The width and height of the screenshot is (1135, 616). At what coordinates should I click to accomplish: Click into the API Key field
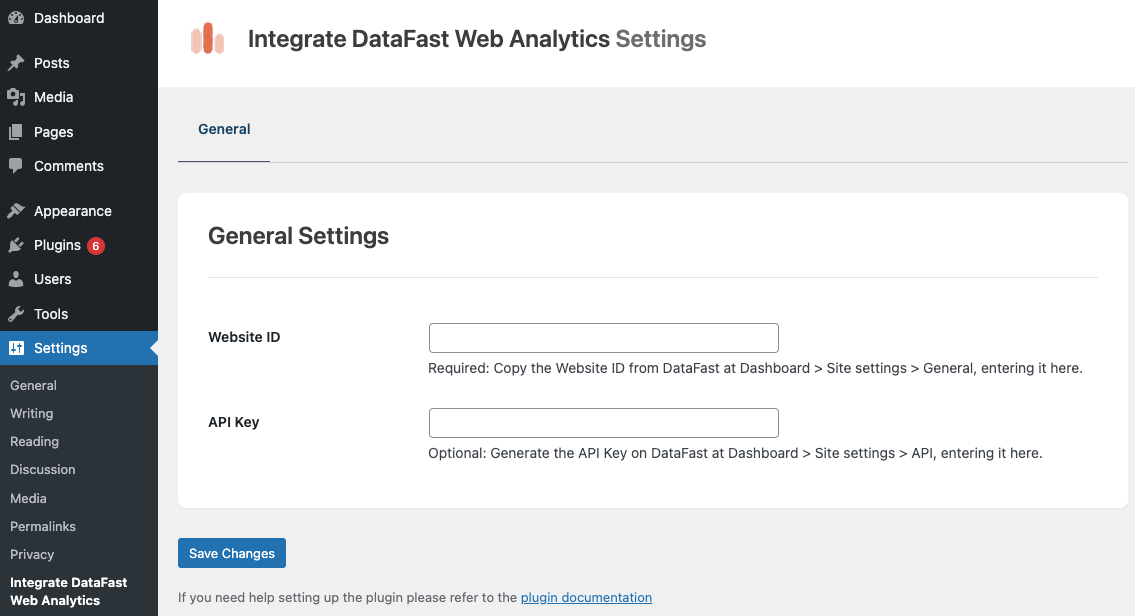coord(603,423)
